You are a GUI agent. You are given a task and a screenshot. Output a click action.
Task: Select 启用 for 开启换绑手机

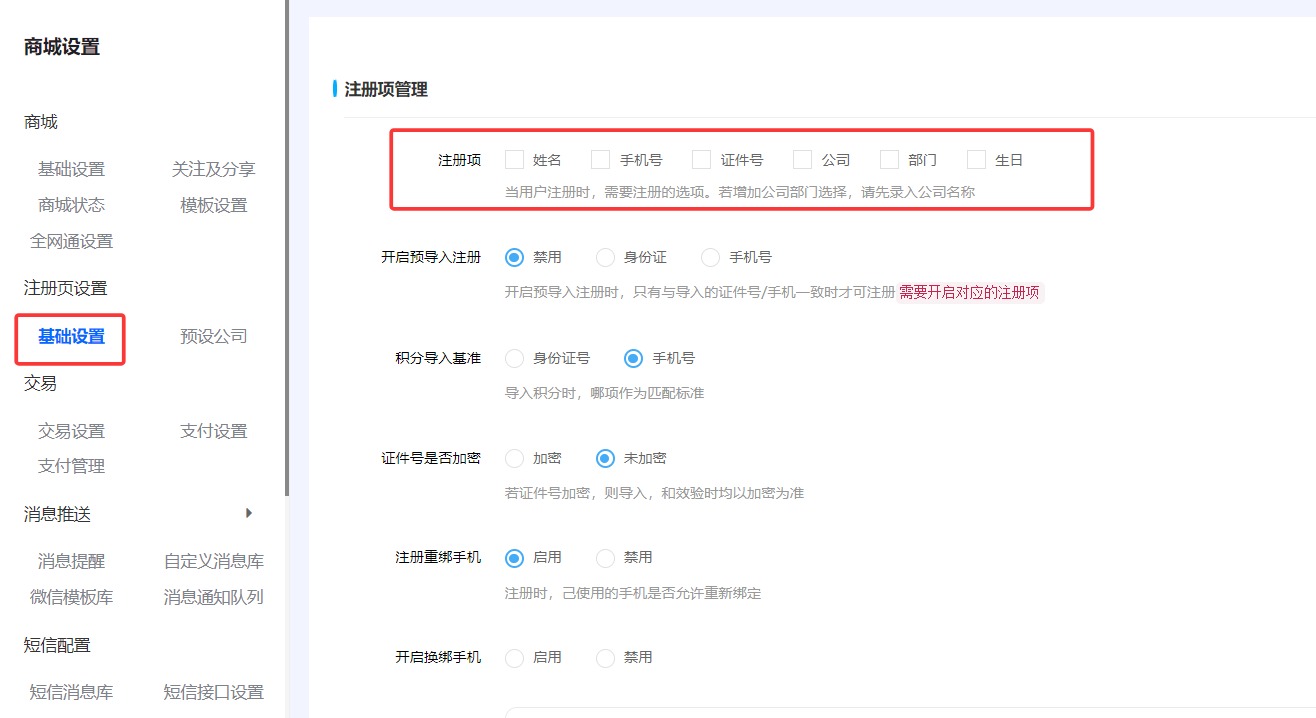(515, 658)
